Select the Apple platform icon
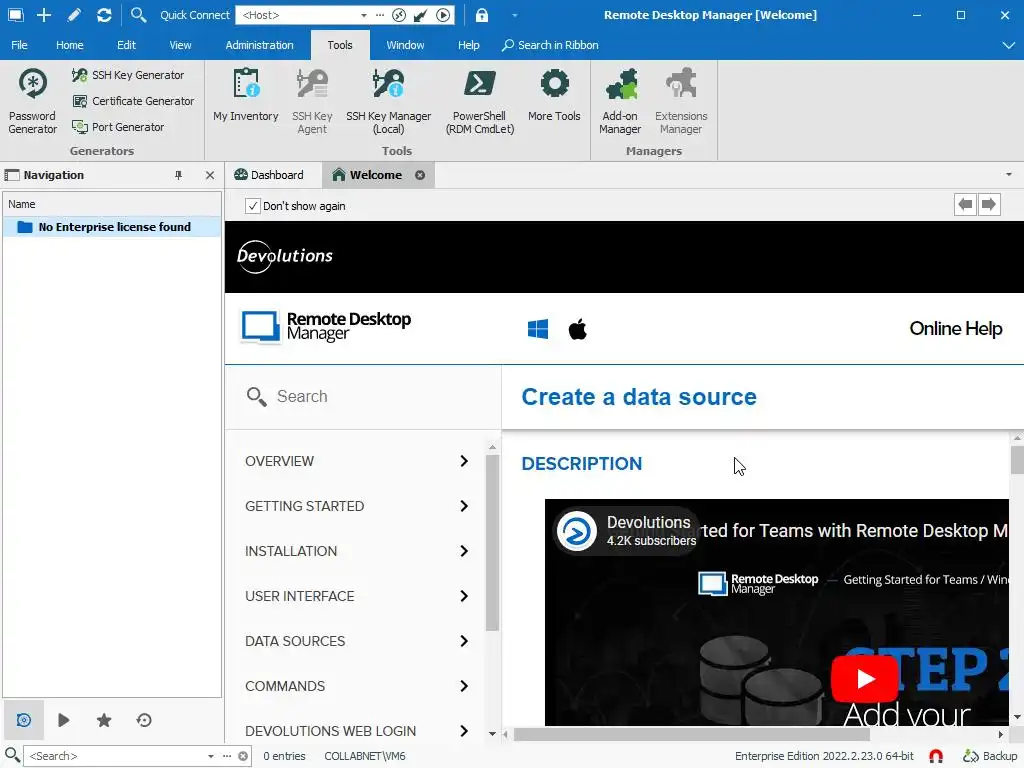1024x768 pixels. 578,329
